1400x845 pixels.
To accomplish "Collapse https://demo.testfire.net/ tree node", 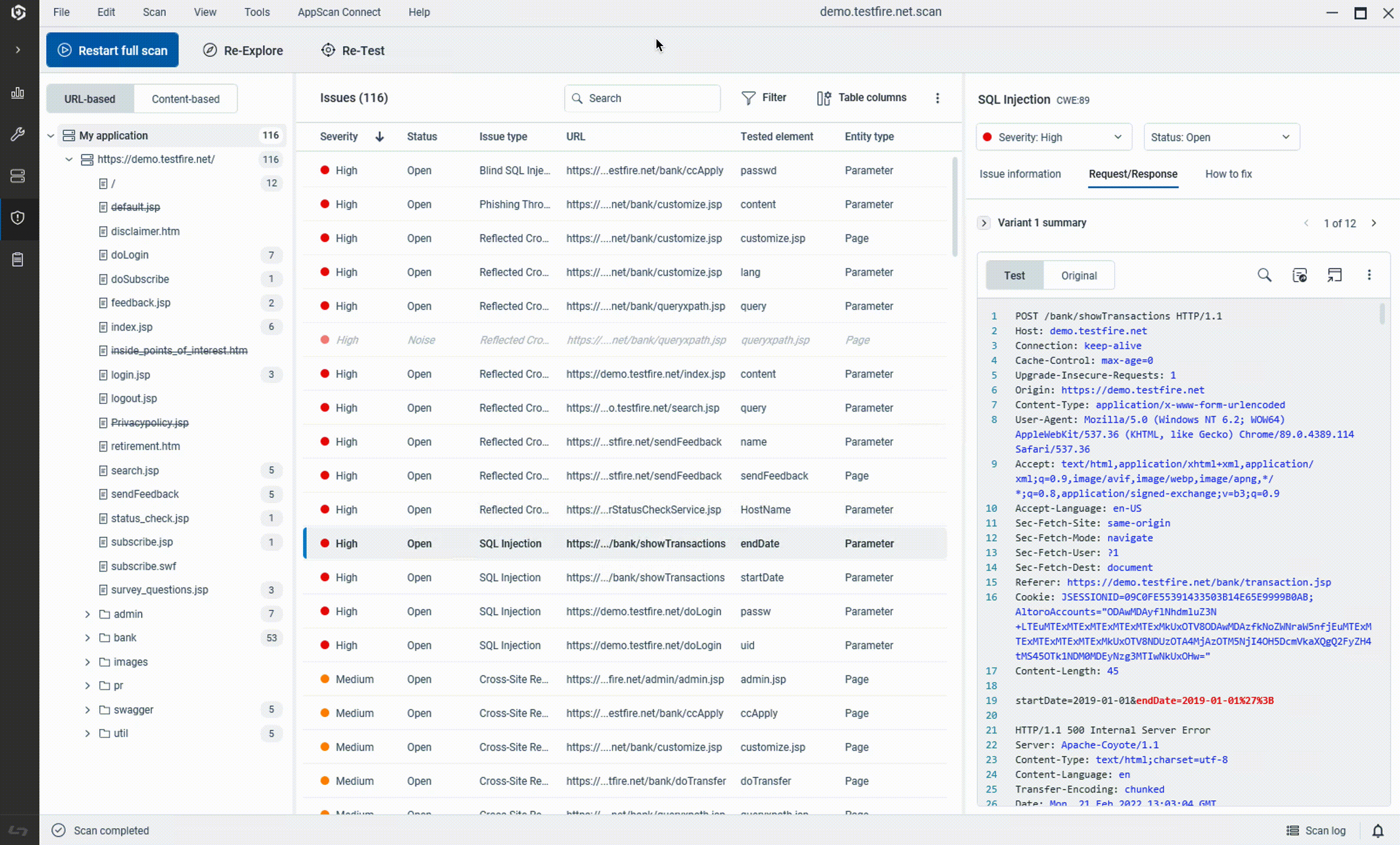I will (69, 160).
